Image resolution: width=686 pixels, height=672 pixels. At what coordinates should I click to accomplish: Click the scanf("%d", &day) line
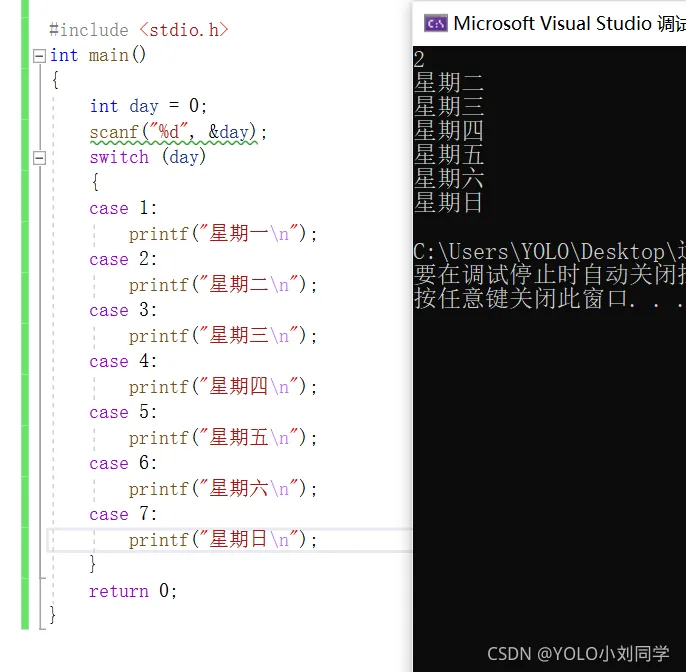[x=178, y=132]
